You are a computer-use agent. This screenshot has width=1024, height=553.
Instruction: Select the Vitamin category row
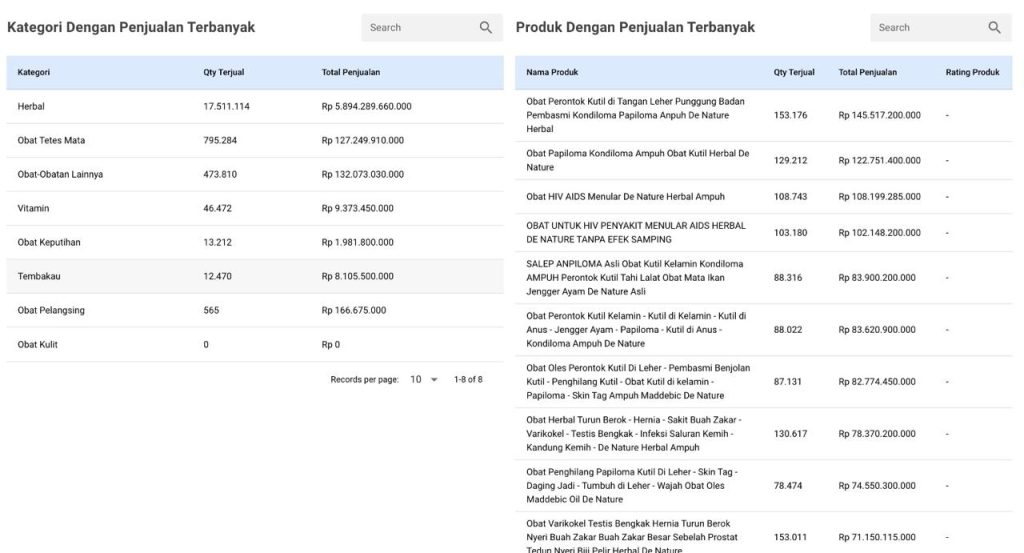click(x=255, y=208)
